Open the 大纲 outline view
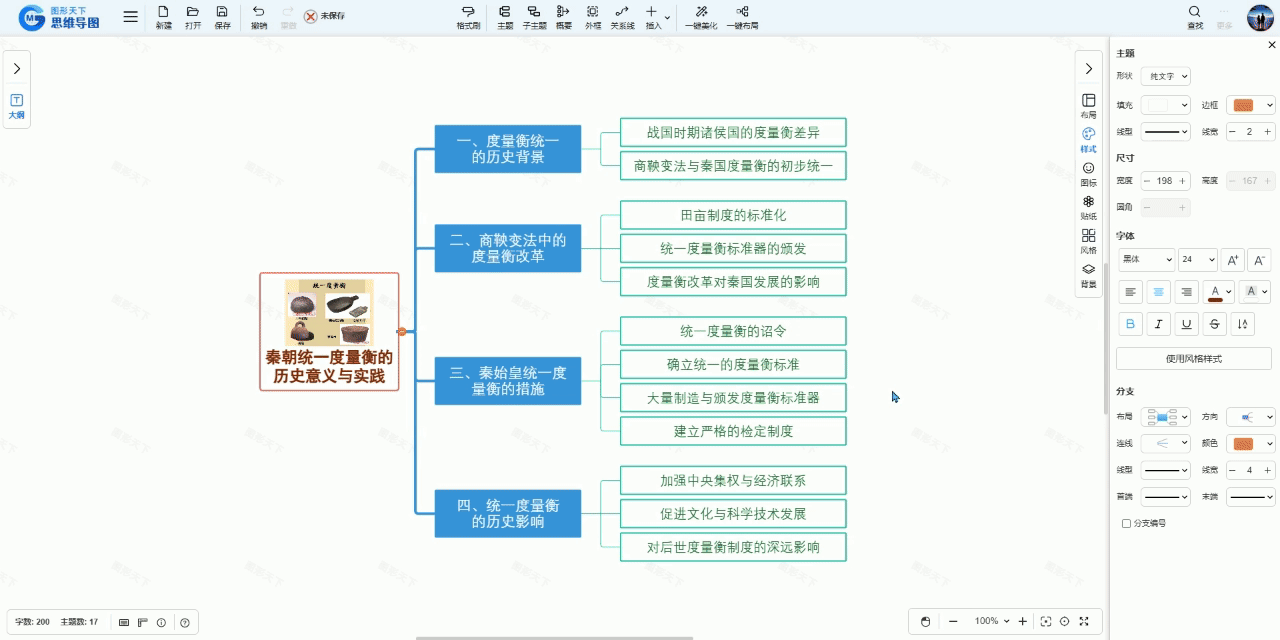Viewport: 1280px width, 640px height. (x=17, y=106)
